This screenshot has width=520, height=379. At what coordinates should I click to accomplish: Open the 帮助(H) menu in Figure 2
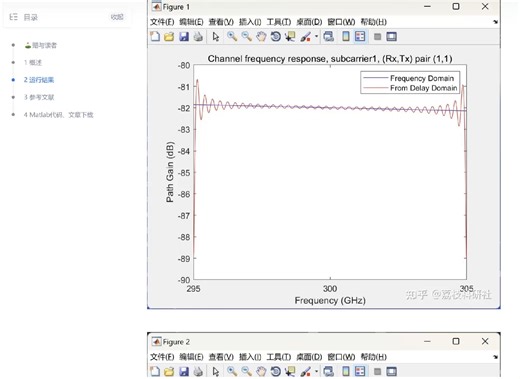click(374, 357)
